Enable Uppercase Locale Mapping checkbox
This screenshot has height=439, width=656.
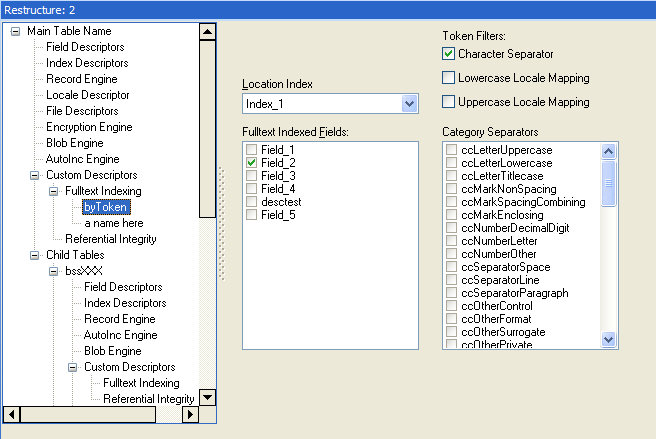[449, 101]
